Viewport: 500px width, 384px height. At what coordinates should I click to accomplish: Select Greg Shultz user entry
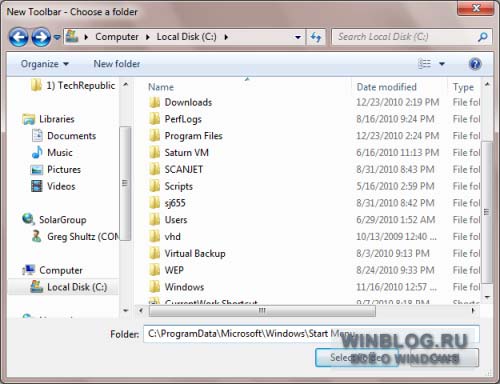[x=75, y=236]
